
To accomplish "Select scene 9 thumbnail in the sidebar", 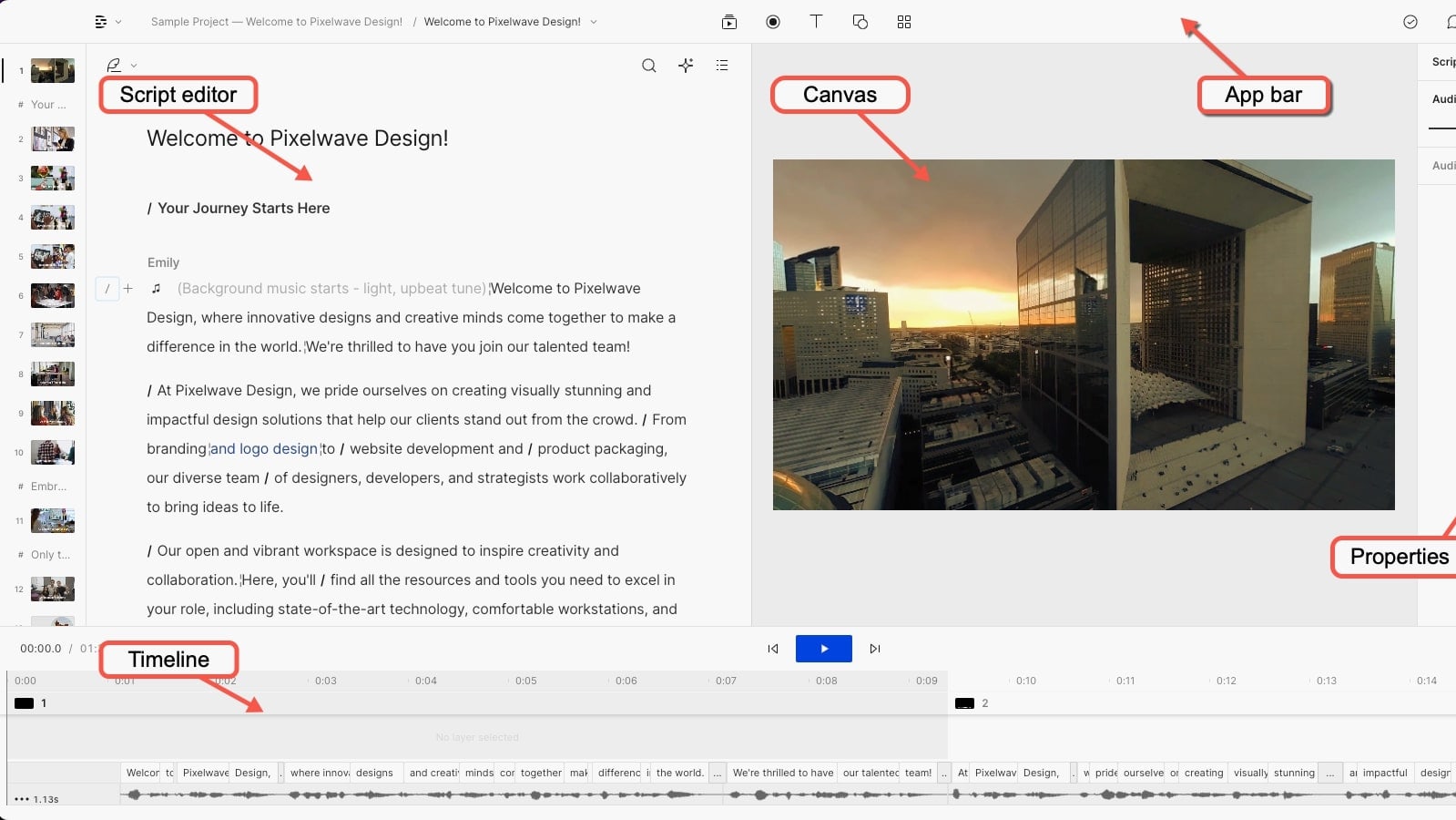I will tap(53, 413).
